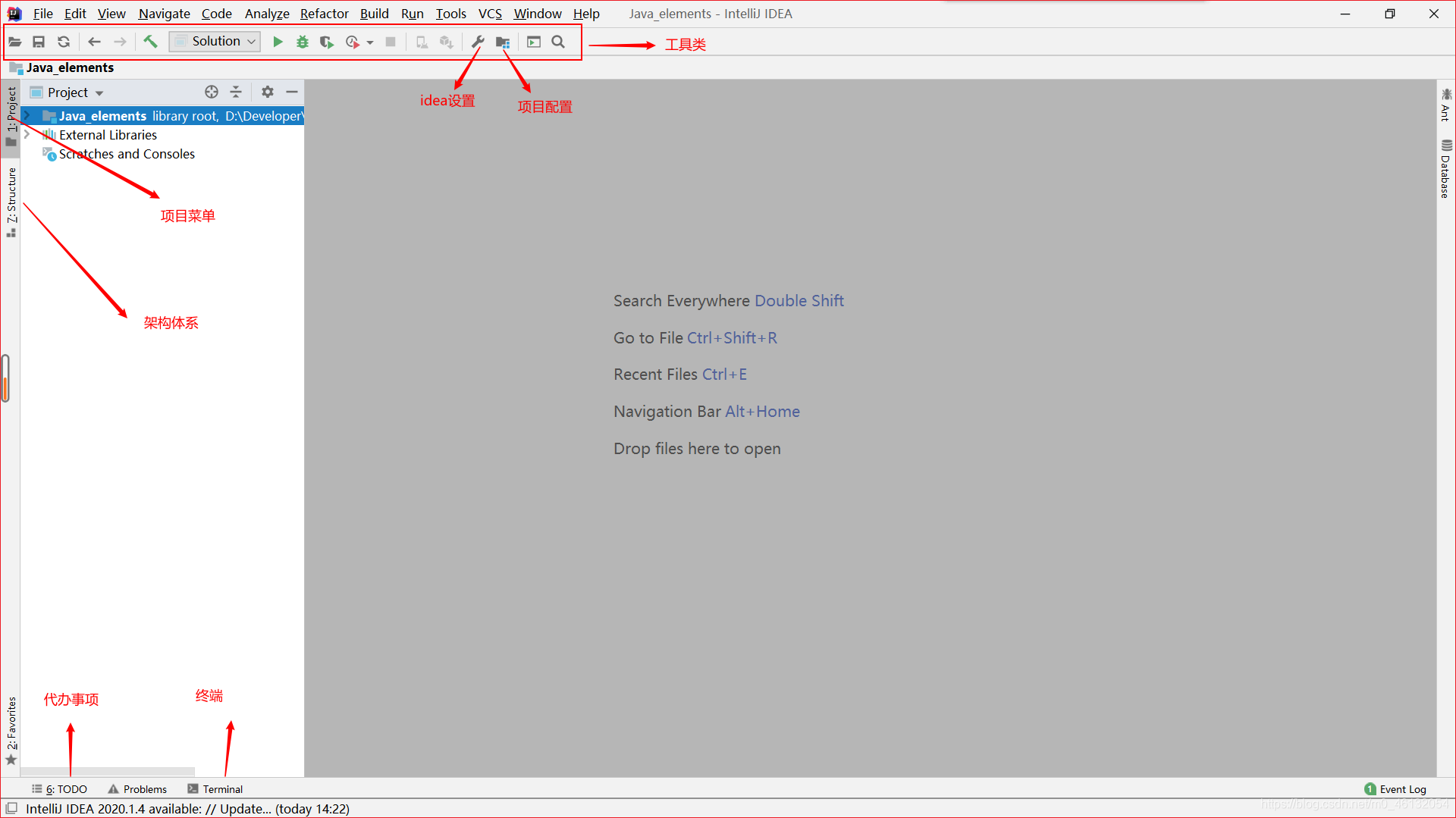Viewport: 1456px width, 818px height.
Task: Open the Run menu
Action: [413, 14]
